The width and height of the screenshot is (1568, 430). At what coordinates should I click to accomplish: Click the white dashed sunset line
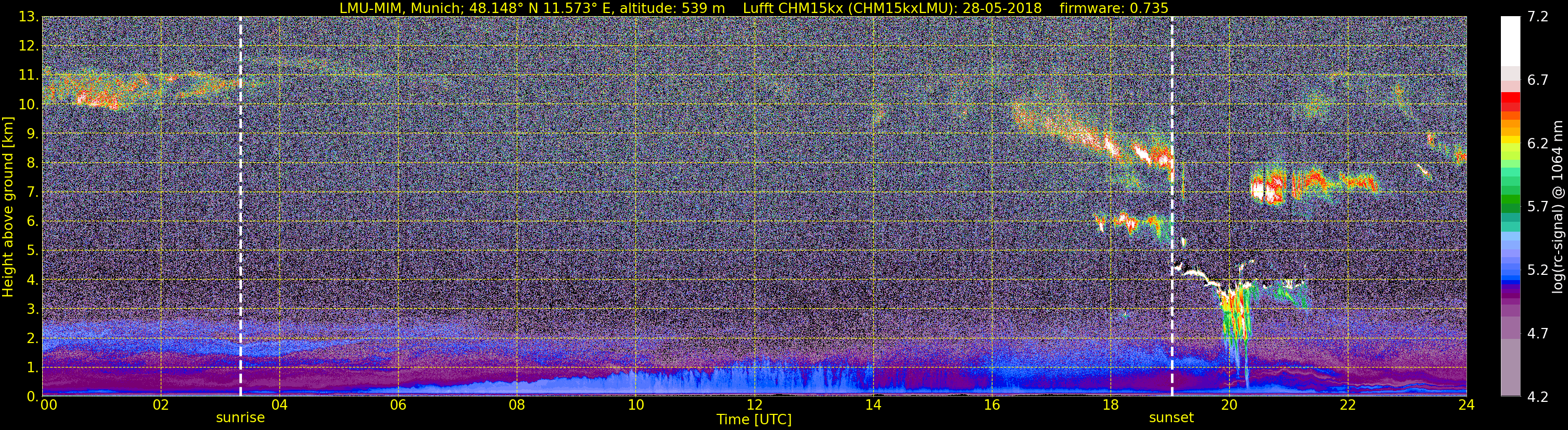tap(1172, 207)
